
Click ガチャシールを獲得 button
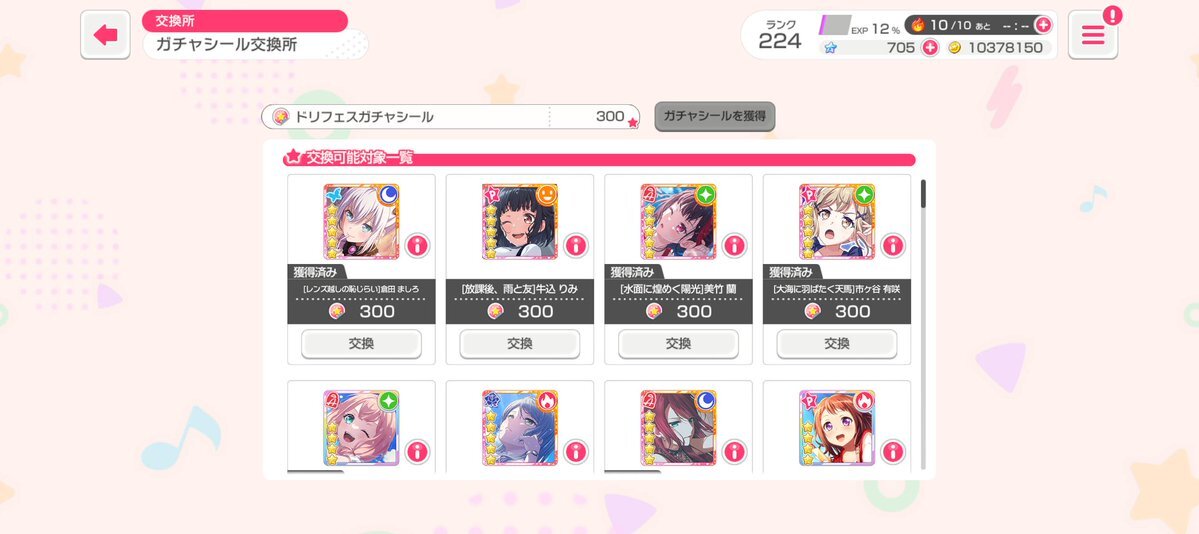tap(715, 116)
